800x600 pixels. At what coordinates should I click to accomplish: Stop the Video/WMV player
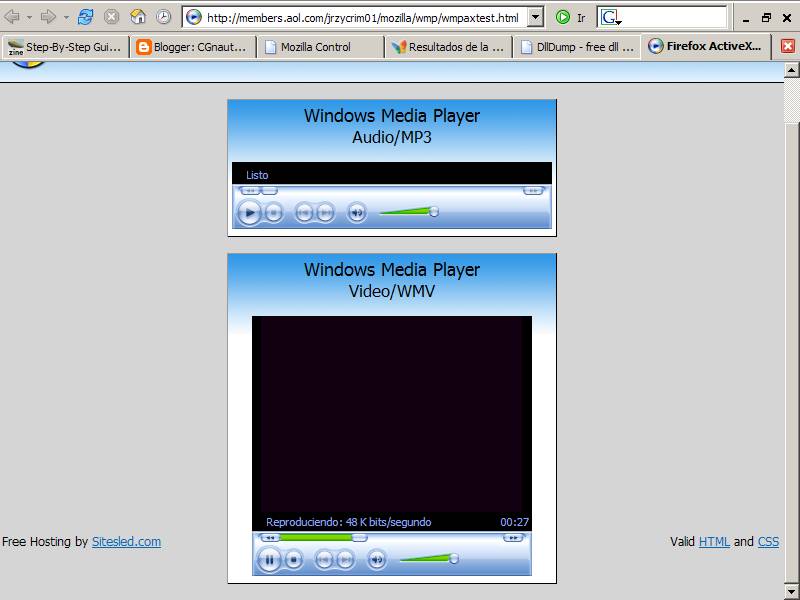pos(294,560)
